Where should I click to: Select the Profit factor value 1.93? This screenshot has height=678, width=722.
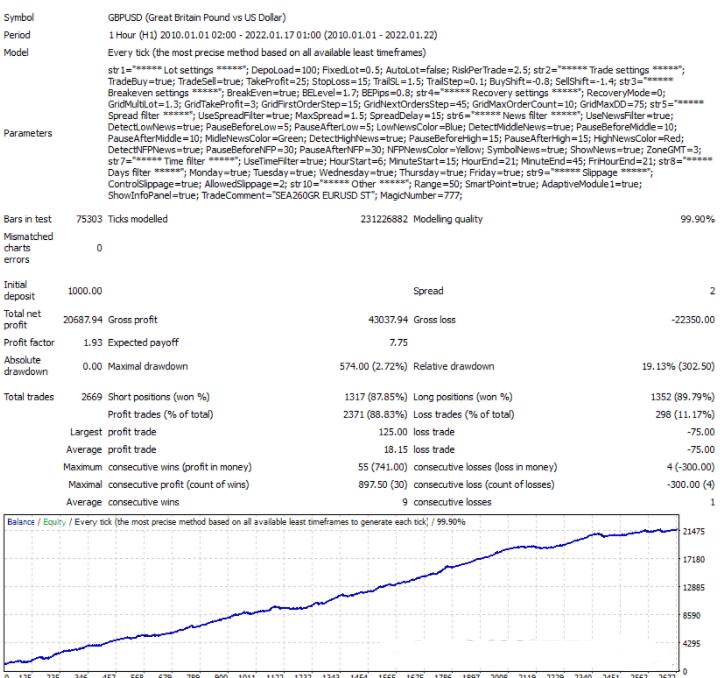92,342
